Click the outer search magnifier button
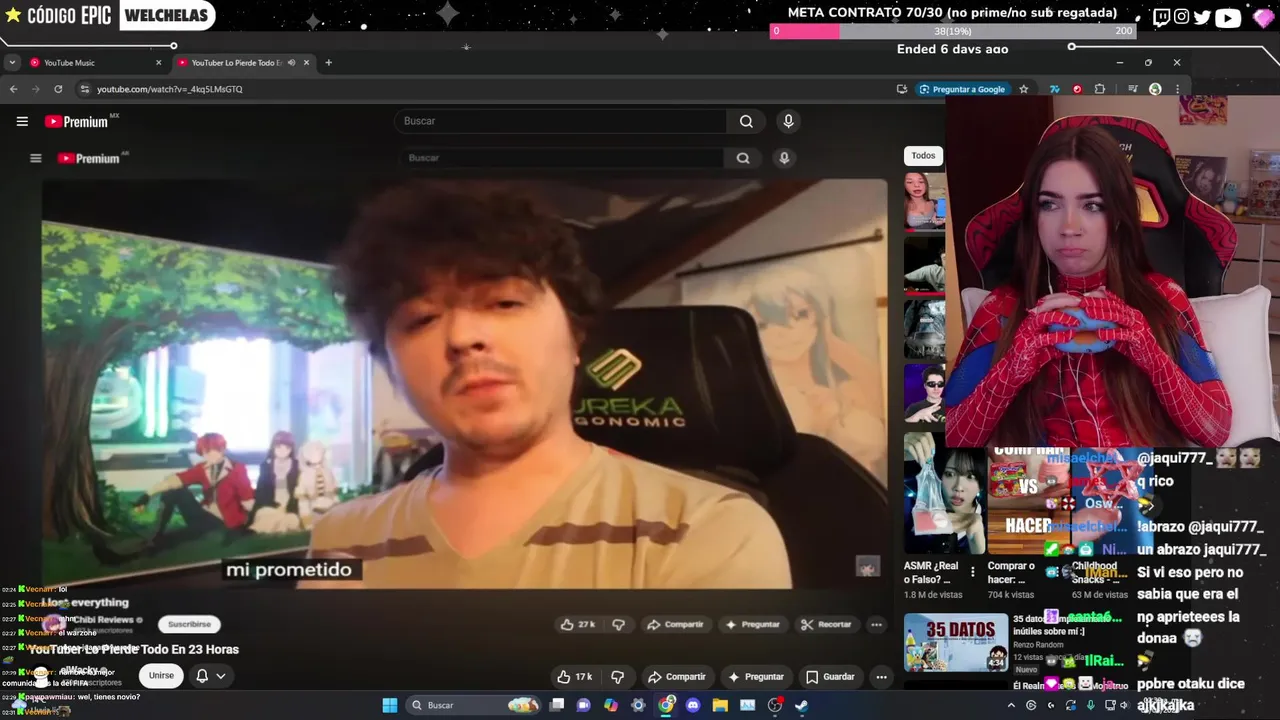Viewport: 1280px width, 720px height. click(746, 121)
